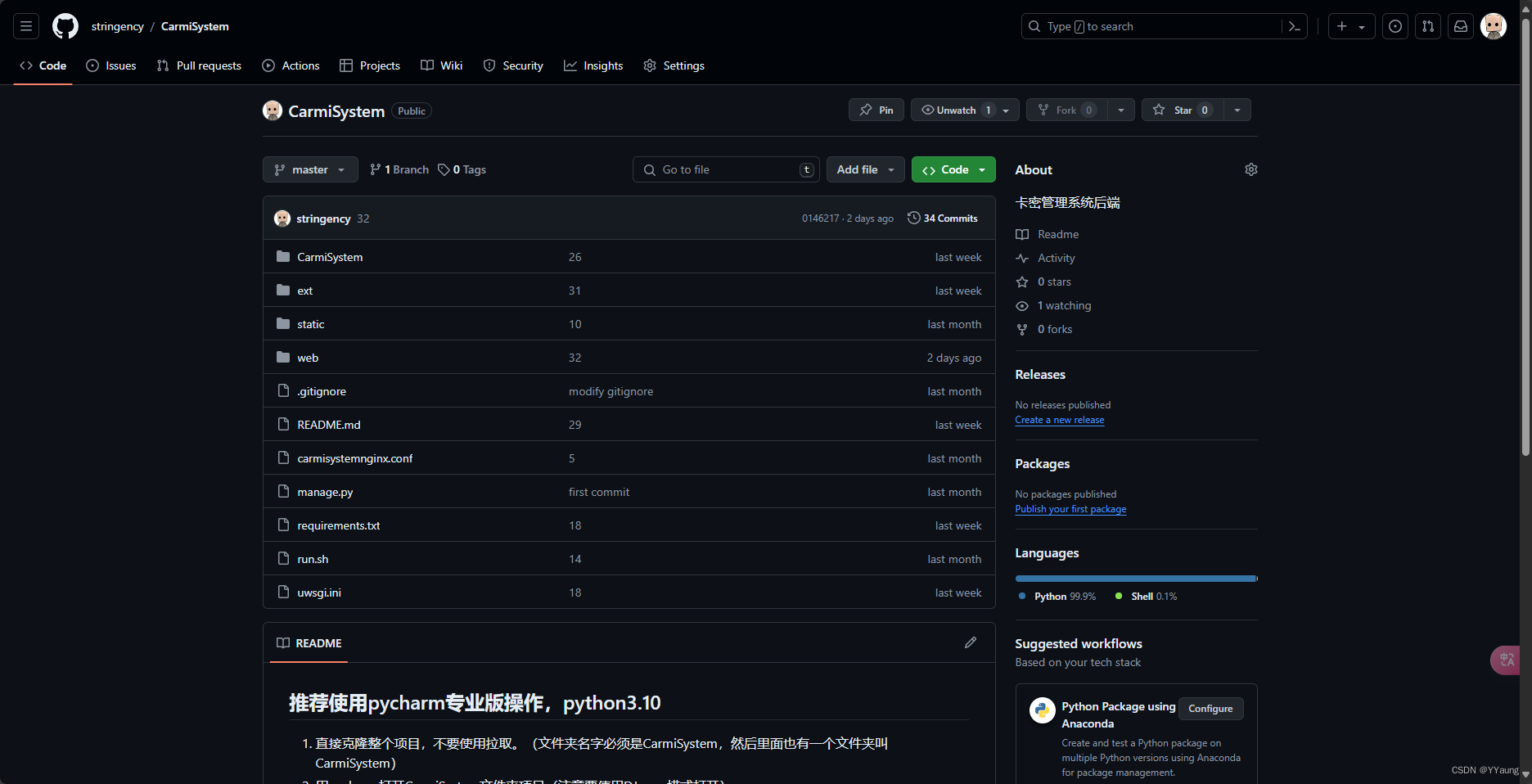Switch to the Insights tab
The image size is (1532, 784).
coord(593,65)
